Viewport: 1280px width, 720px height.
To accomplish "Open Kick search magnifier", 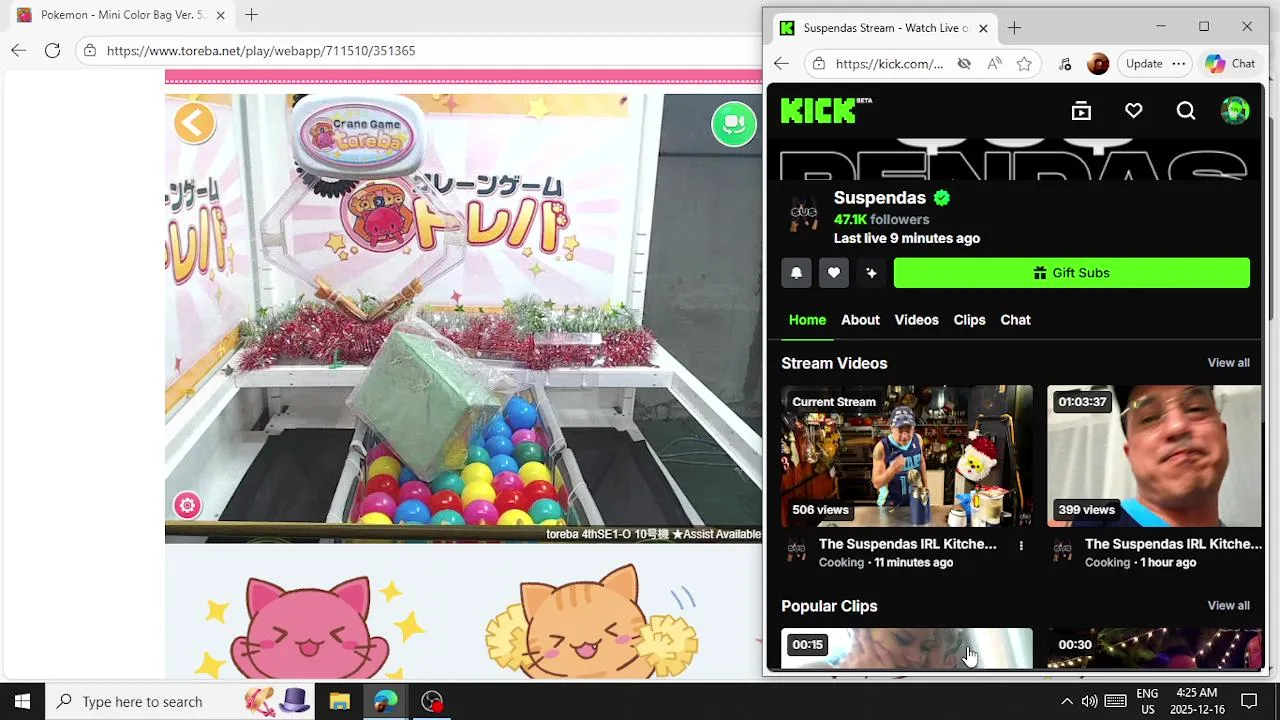I will click(1186, 111).
